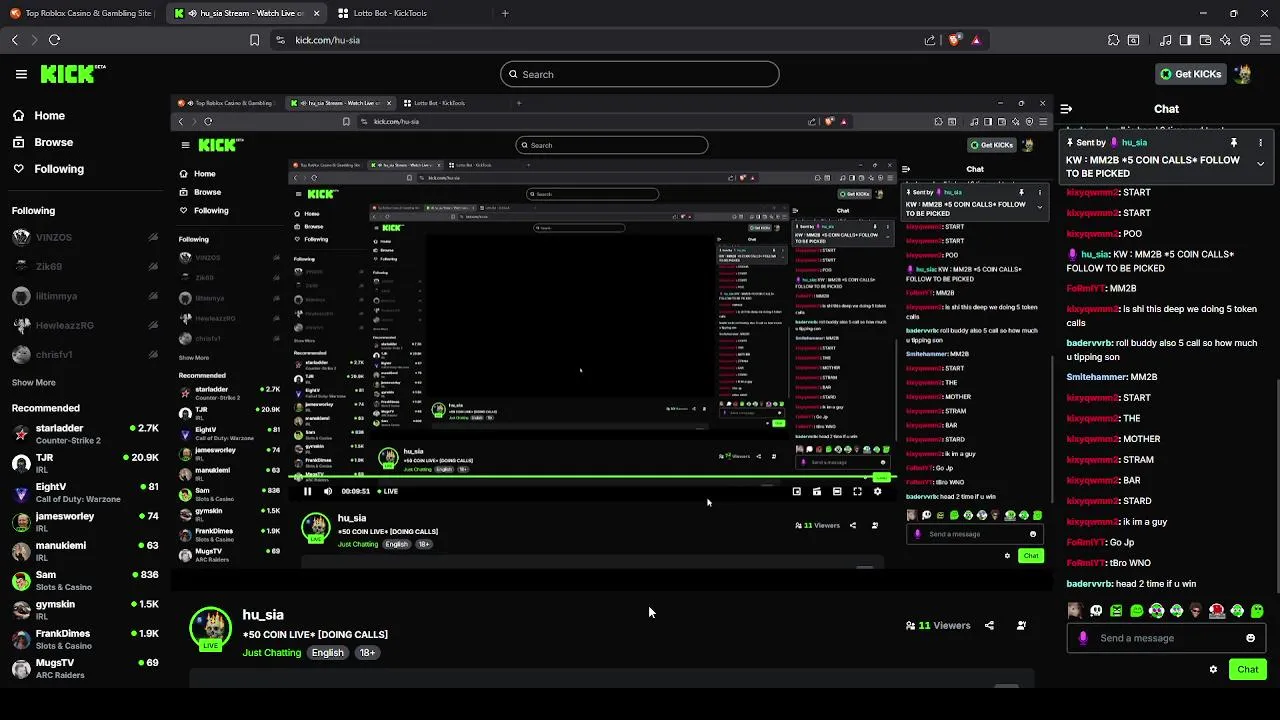Open EightV Call of Duty channel
The image size is (1280, 720).
click(x=85, y=492)
